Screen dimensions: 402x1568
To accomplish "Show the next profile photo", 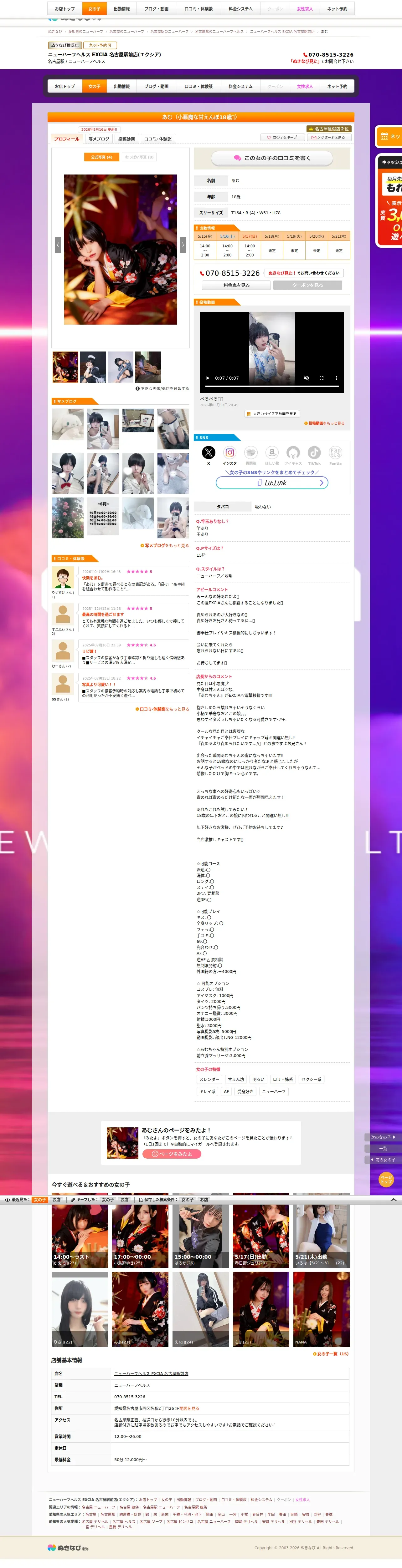I will [183, 244].
